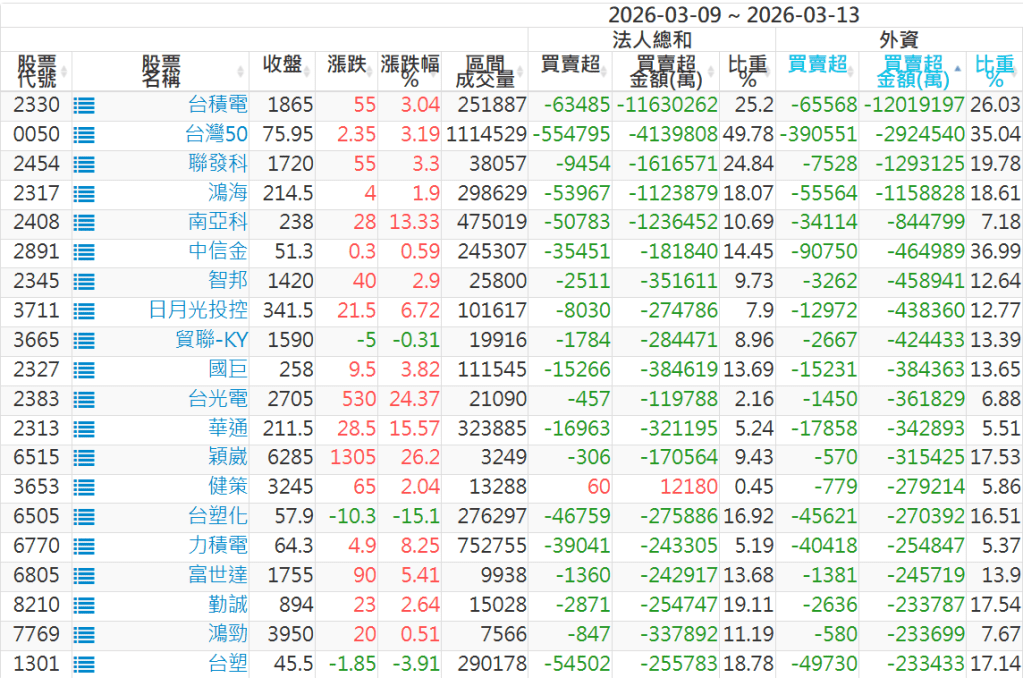The height and width of the screenshot is (678, 1023).
Task: Click the list icon beside 台積電
Action: (84, 105)
